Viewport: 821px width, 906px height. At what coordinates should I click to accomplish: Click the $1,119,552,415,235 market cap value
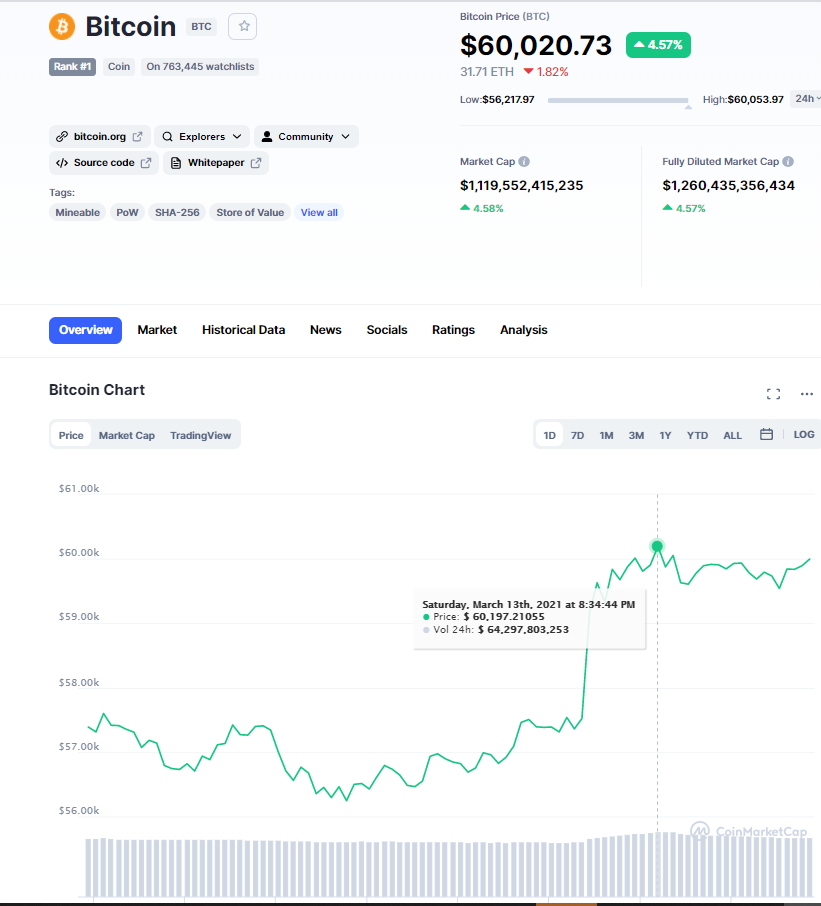pos(522,185)
